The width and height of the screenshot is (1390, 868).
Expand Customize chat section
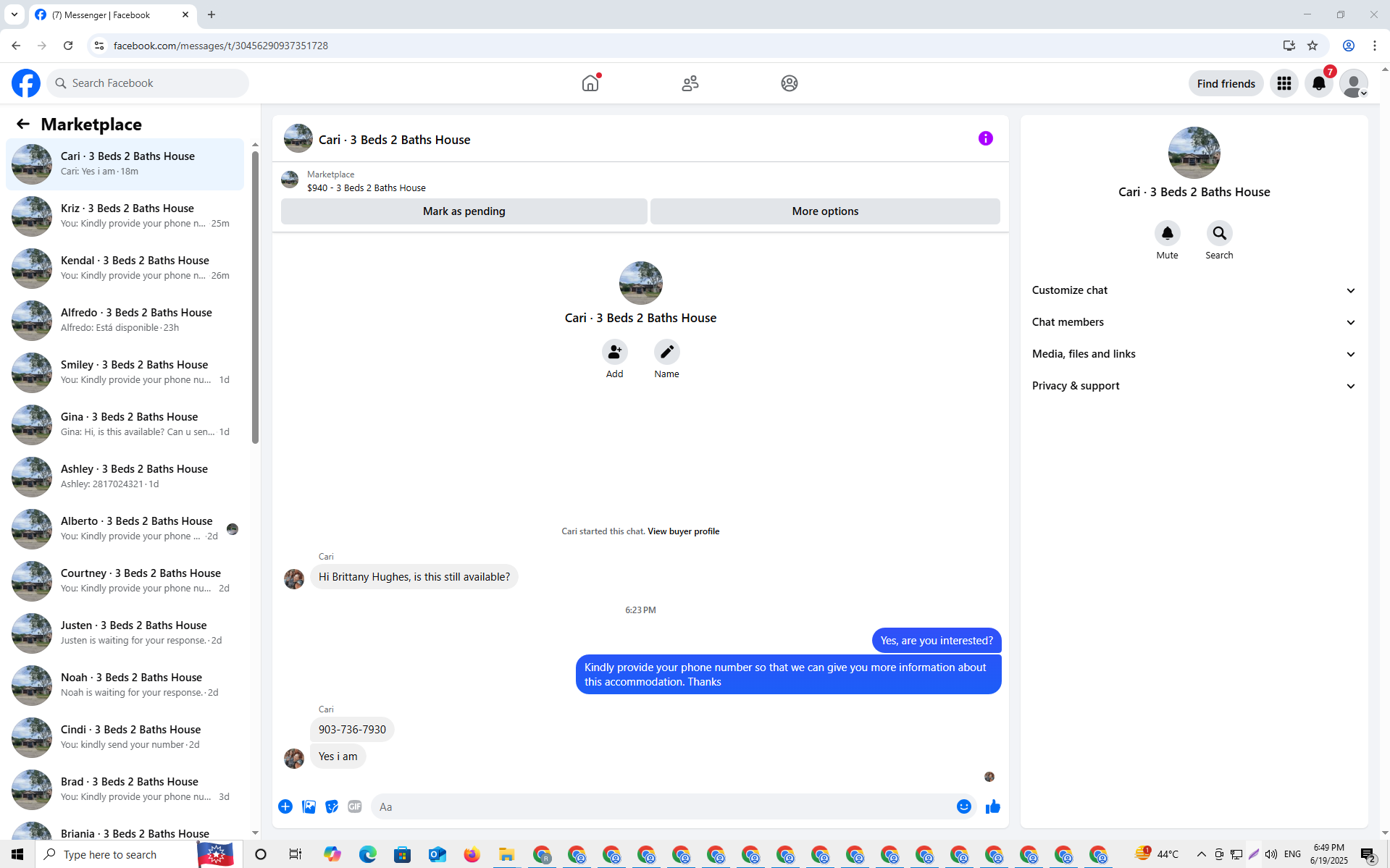click(1194, 290)
